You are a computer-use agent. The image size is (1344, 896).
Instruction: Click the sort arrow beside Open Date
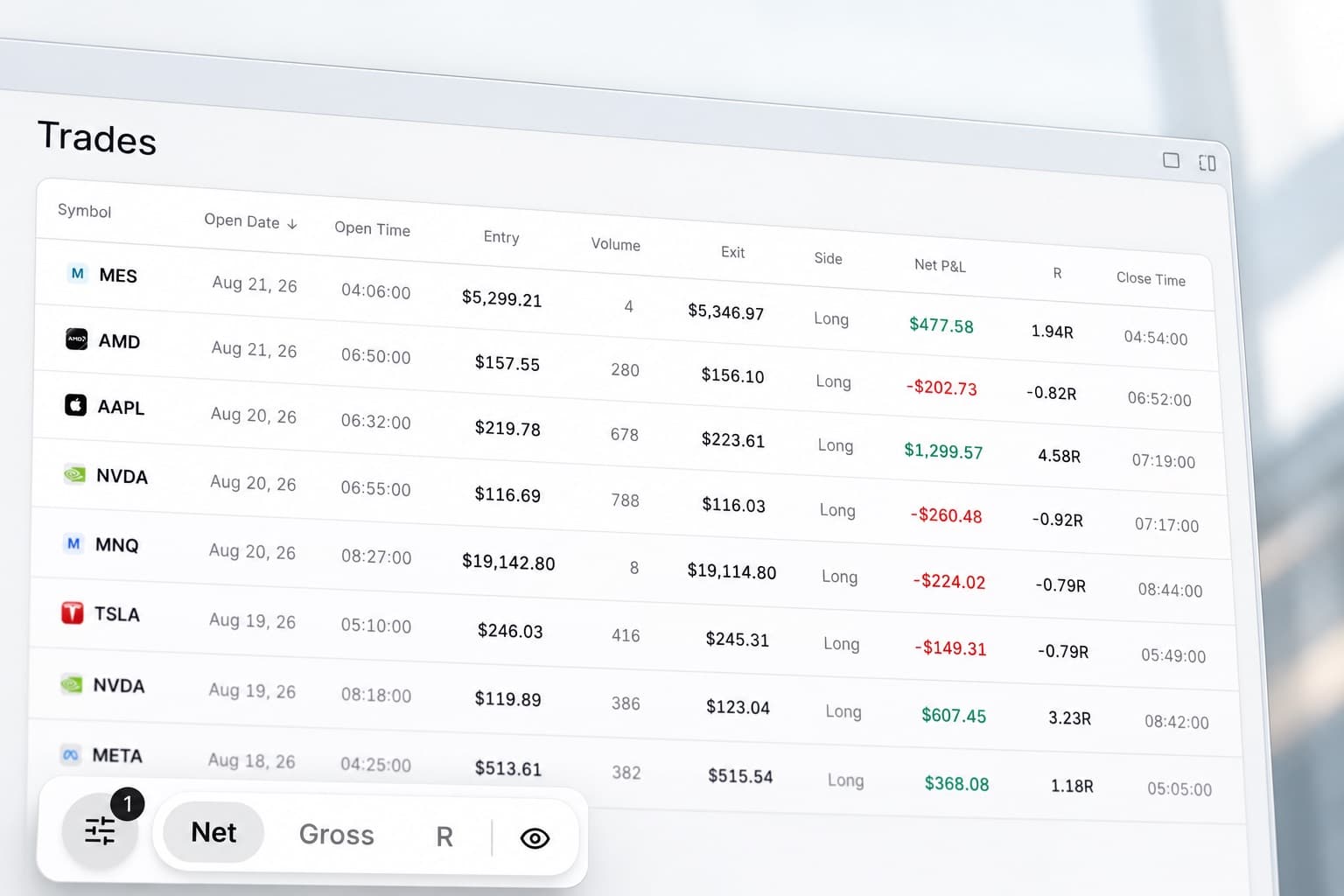[292, 224]
